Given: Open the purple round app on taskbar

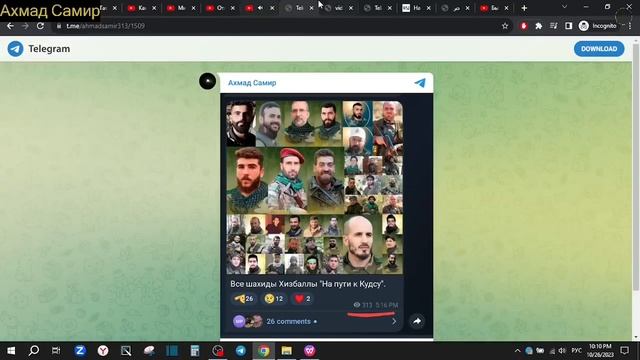Looking at the screenshot, I should click(310, 351).
